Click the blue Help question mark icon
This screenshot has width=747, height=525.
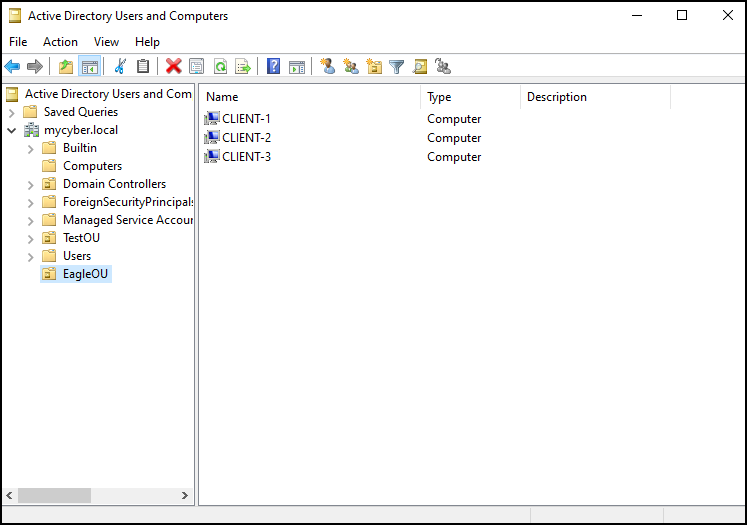point(273,66)
